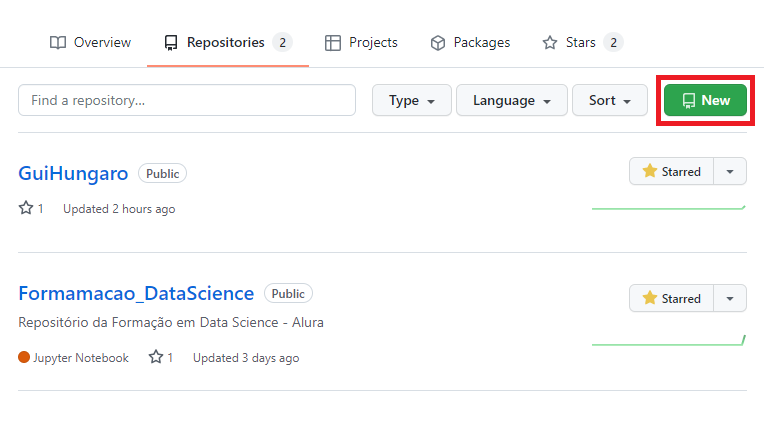This screenshot has height=427, width=764.
Task: Open the Language filter dropdown
Action: [x=512, y=100]
